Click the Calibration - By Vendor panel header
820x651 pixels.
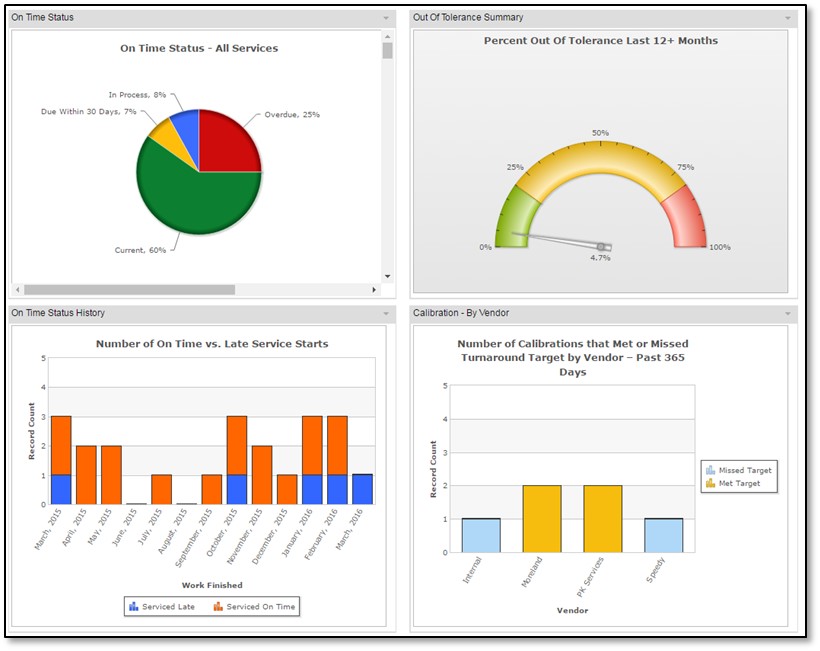(603, 313)
